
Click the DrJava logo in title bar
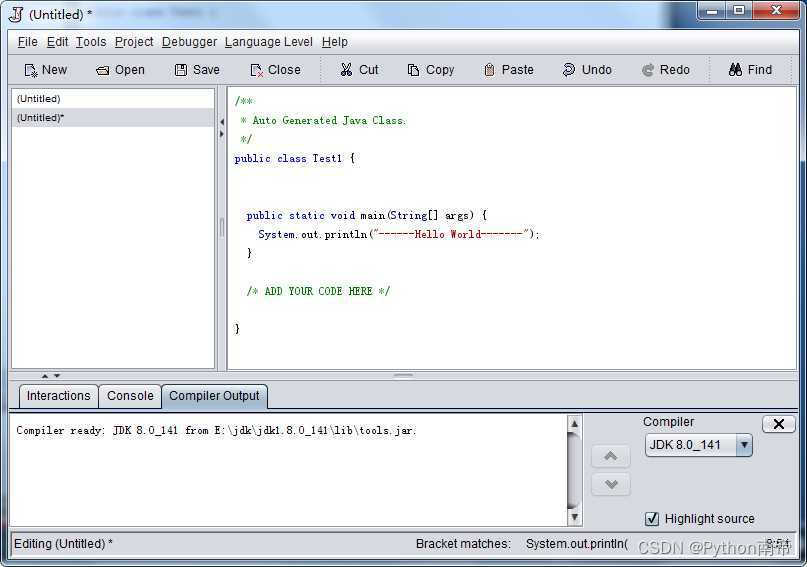point(16,14)
